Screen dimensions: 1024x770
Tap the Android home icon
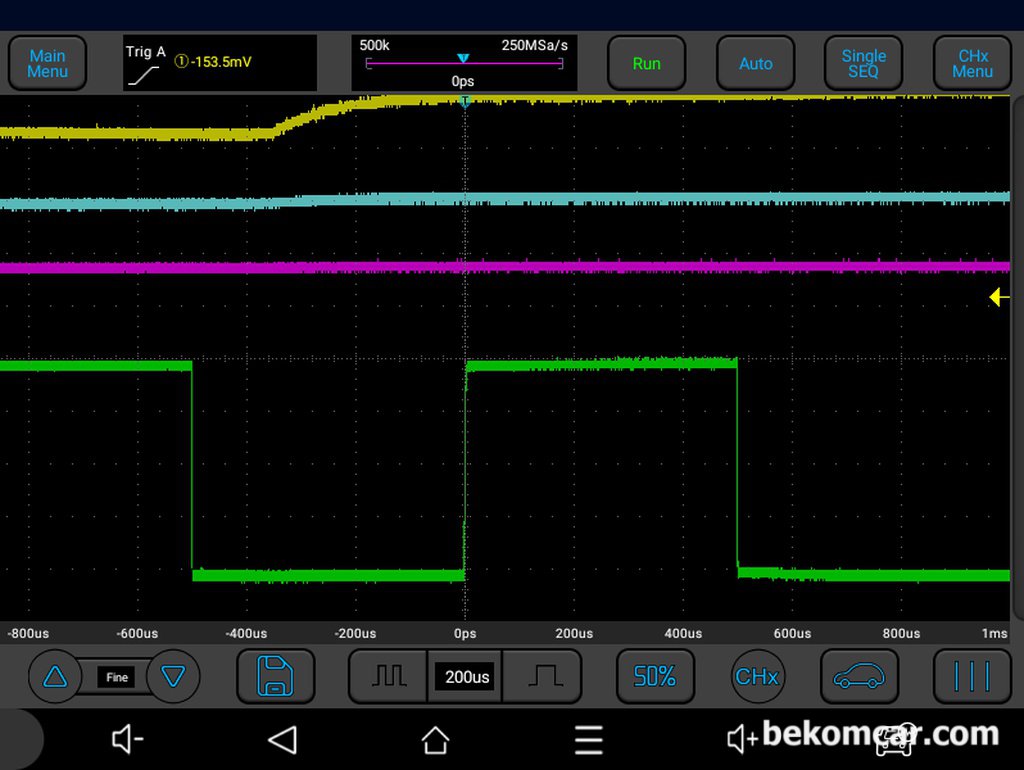(x=436, y=740)
